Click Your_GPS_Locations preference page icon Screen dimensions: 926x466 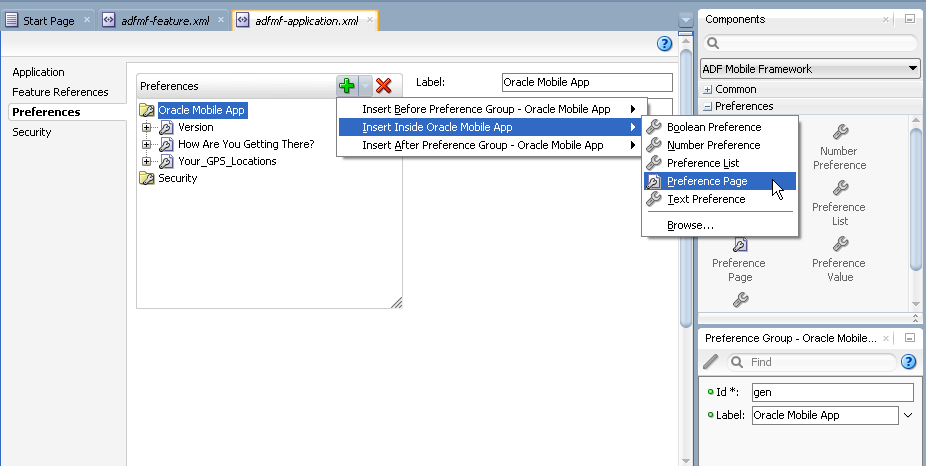pyautogui.click(x=167, y=161)
